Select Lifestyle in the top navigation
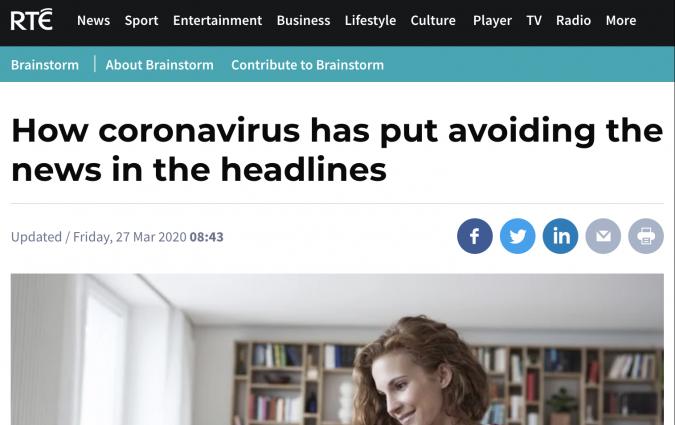675x425 pixels. pos(370,20)
